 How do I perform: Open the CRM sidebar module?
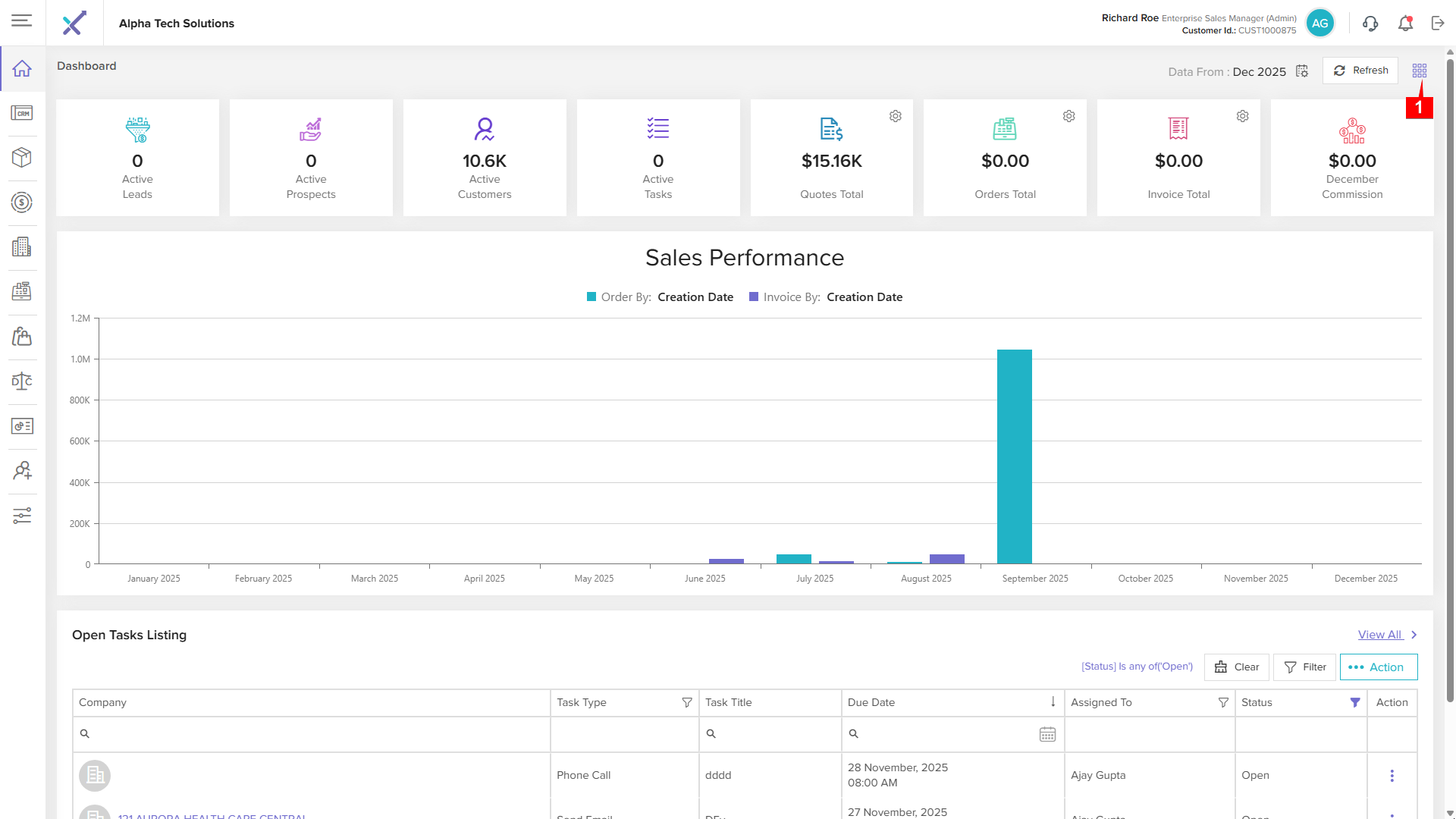coord(22,113)
